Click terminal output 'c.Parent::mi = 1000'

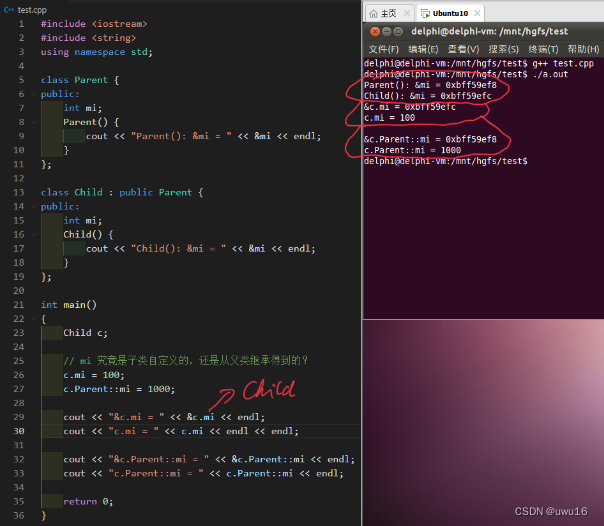pyautogui.click(x=412, y=150)
